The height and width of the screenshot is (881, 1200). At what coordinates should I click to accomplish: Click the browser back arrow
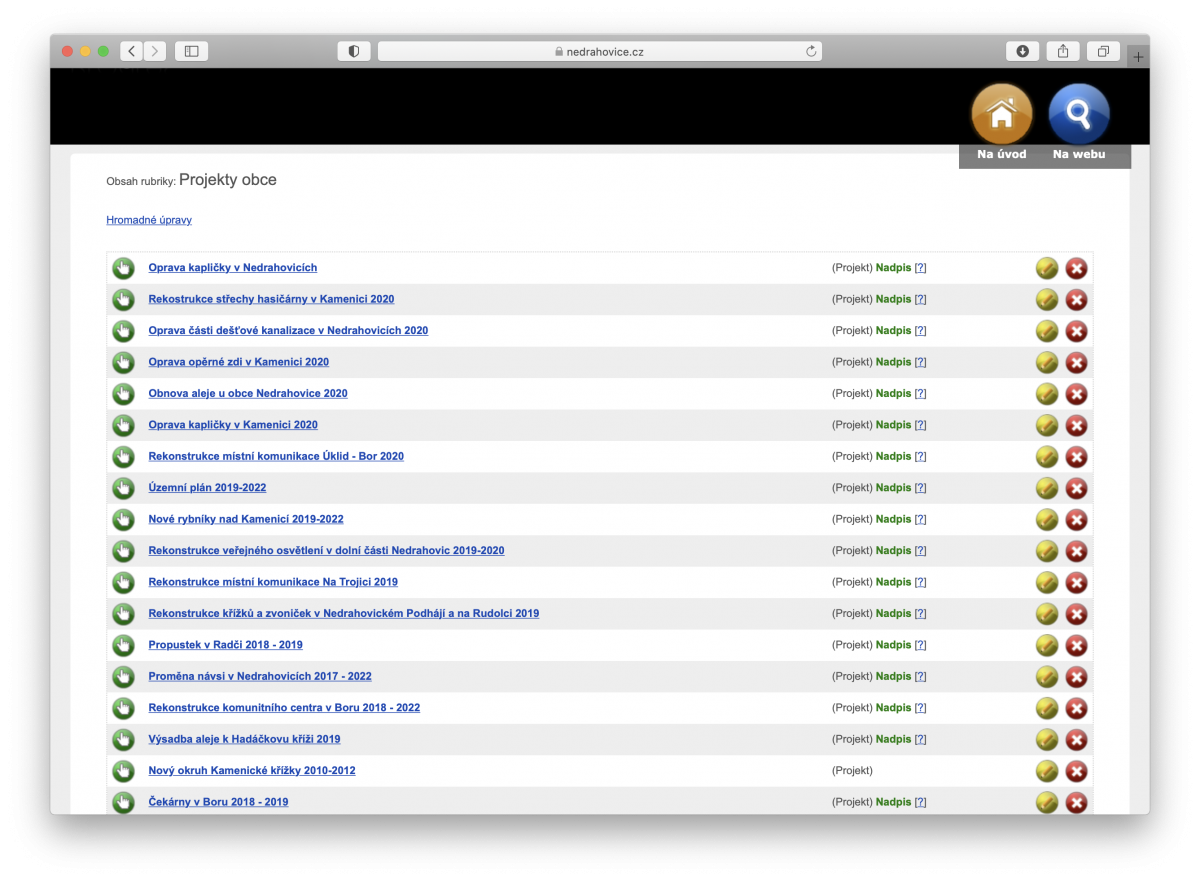pos(131,50)
